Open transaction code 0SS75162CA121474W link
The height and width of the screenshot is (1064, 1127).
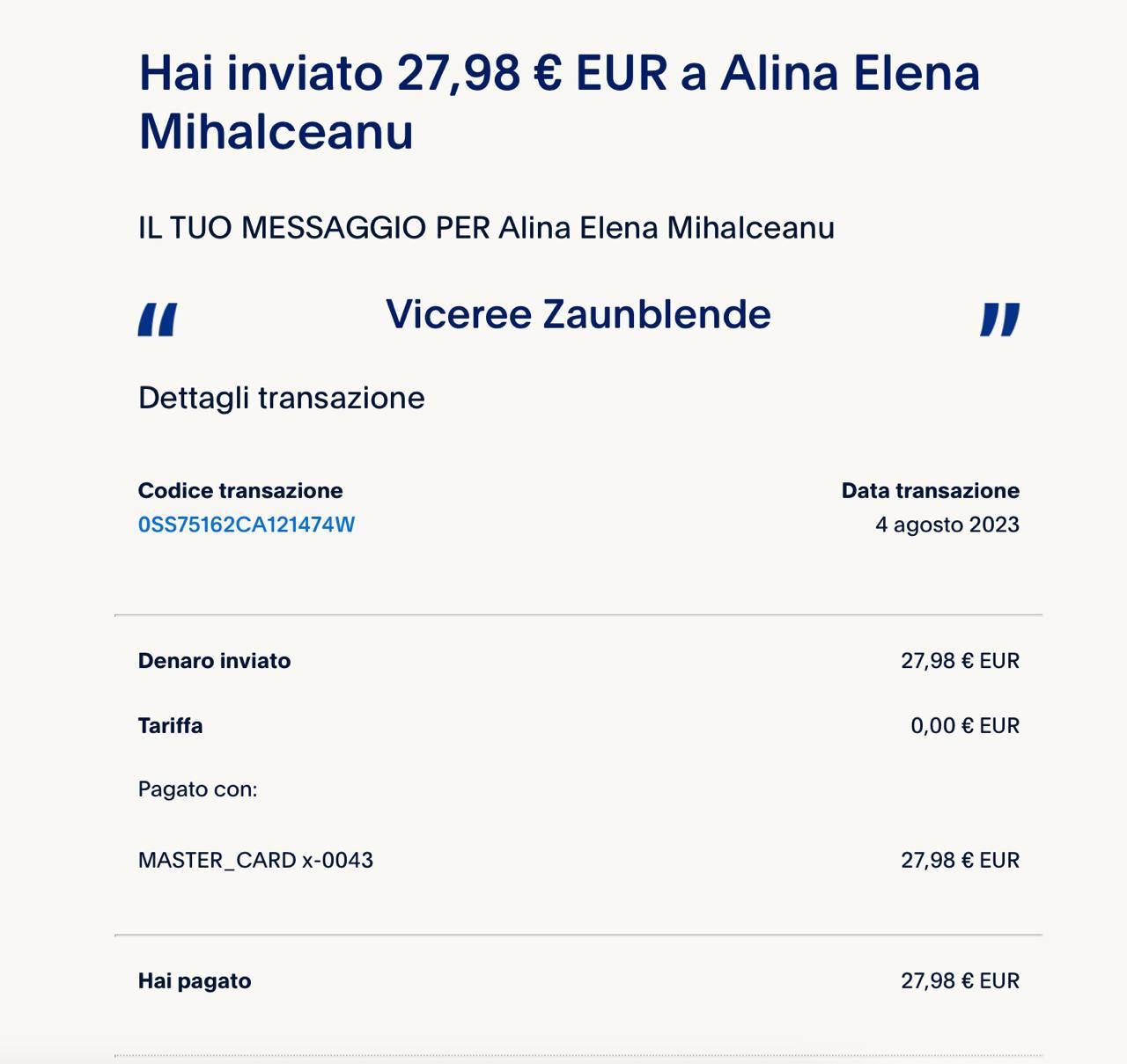(246, 525)
